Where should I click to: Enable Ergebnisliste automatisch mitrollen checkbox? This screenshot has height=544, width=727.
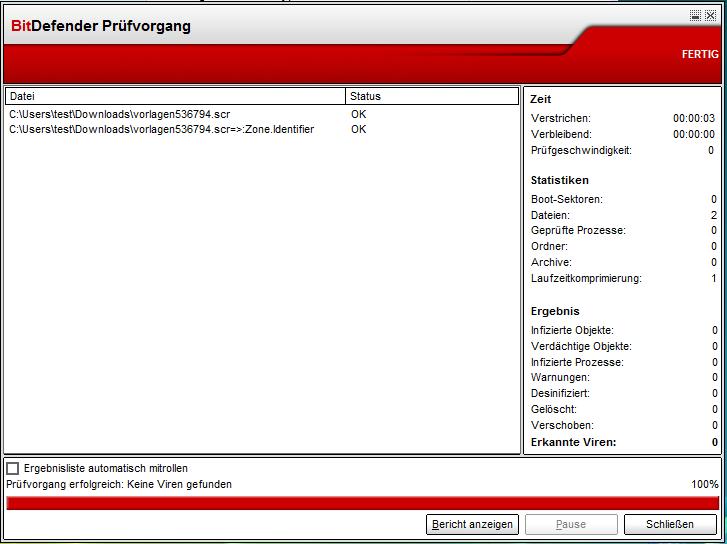tap(13, 468)
